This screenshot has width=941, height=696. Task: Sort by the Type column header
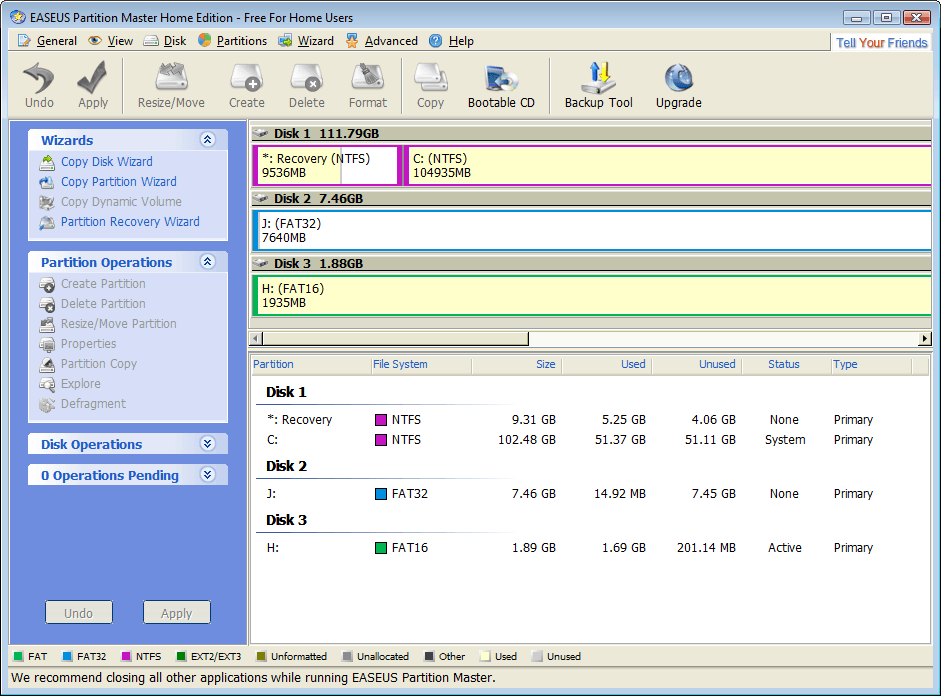[x=871, y=364]
